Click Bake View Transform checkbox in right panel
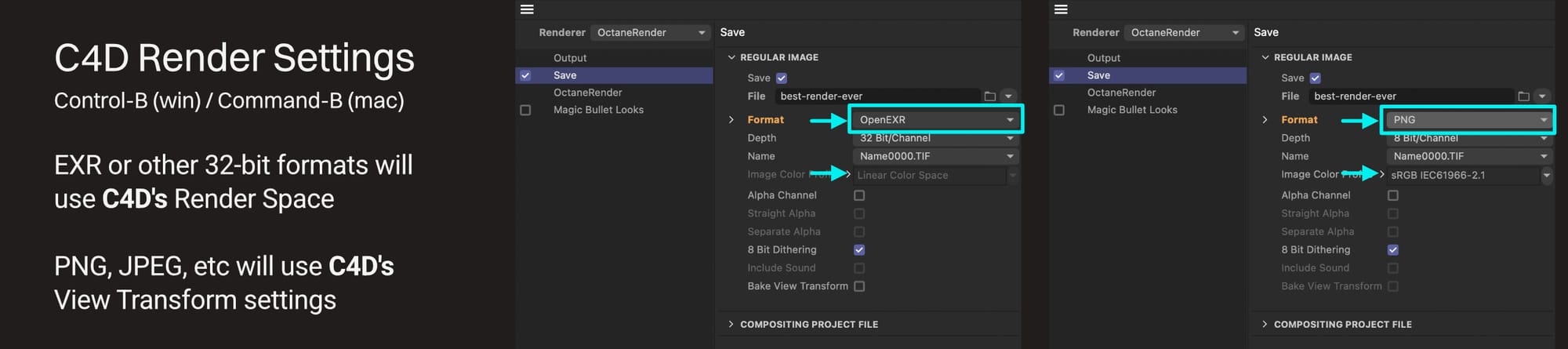This screenshot has width=1568, height=349. tap(1393, 286)
